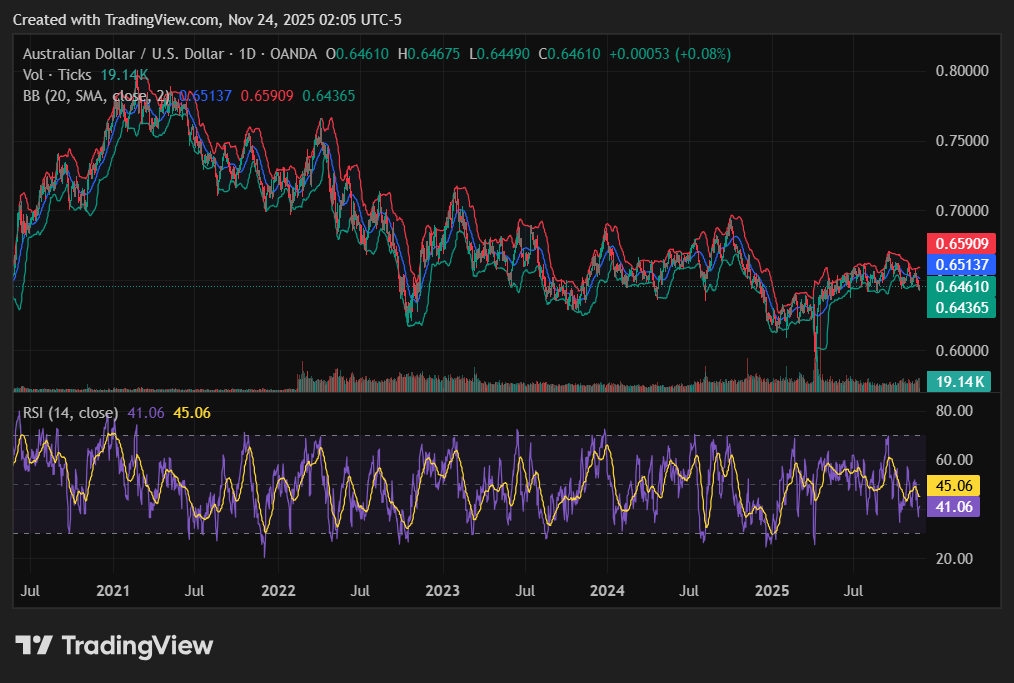Click the 80.00 RSI scale label
The height and width of the screenshot is (683, 1014).
click(x=953, y=410)
